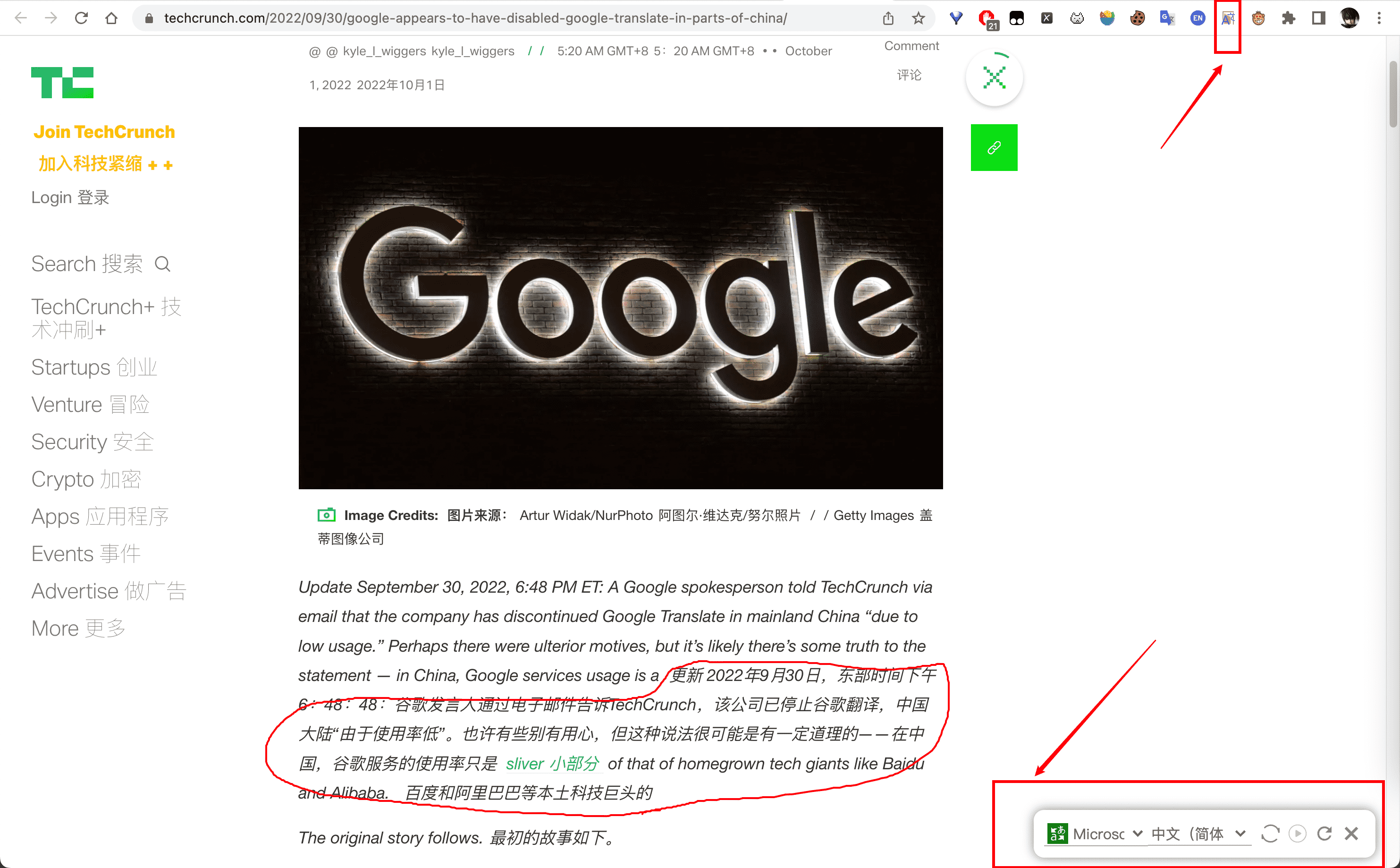Image resolution: width=1400 pixels, height=868 pixels.
Task: Click the address bar URL
Action: (475, 18)
